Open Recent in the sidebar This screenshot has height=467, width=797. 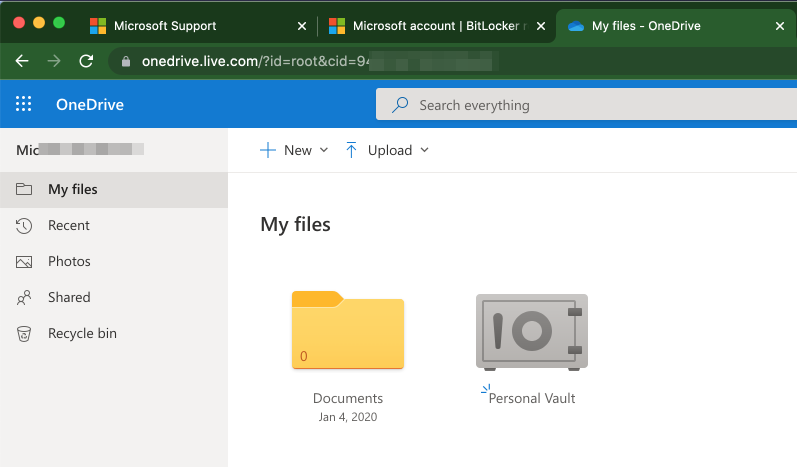tap(114, 226)
